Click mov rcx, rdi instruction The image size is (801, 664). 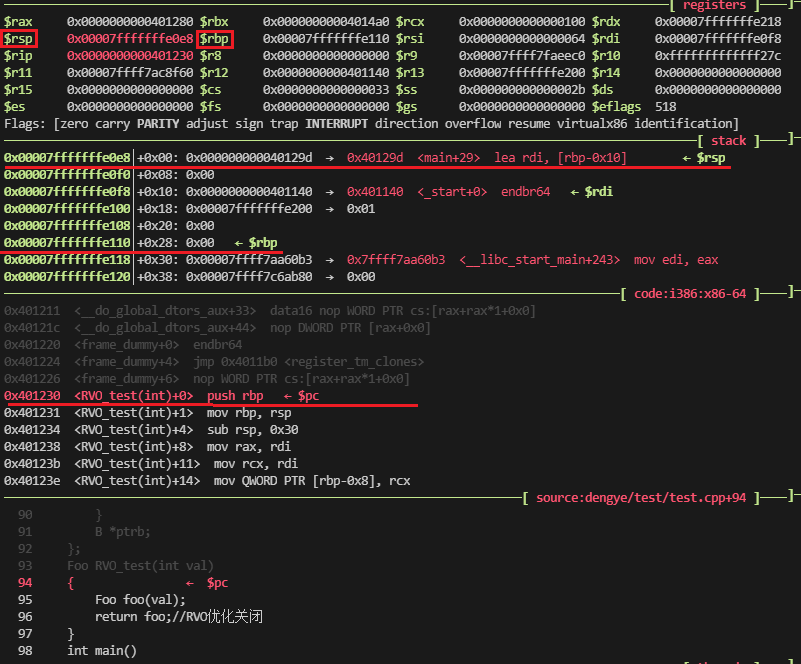255,464
